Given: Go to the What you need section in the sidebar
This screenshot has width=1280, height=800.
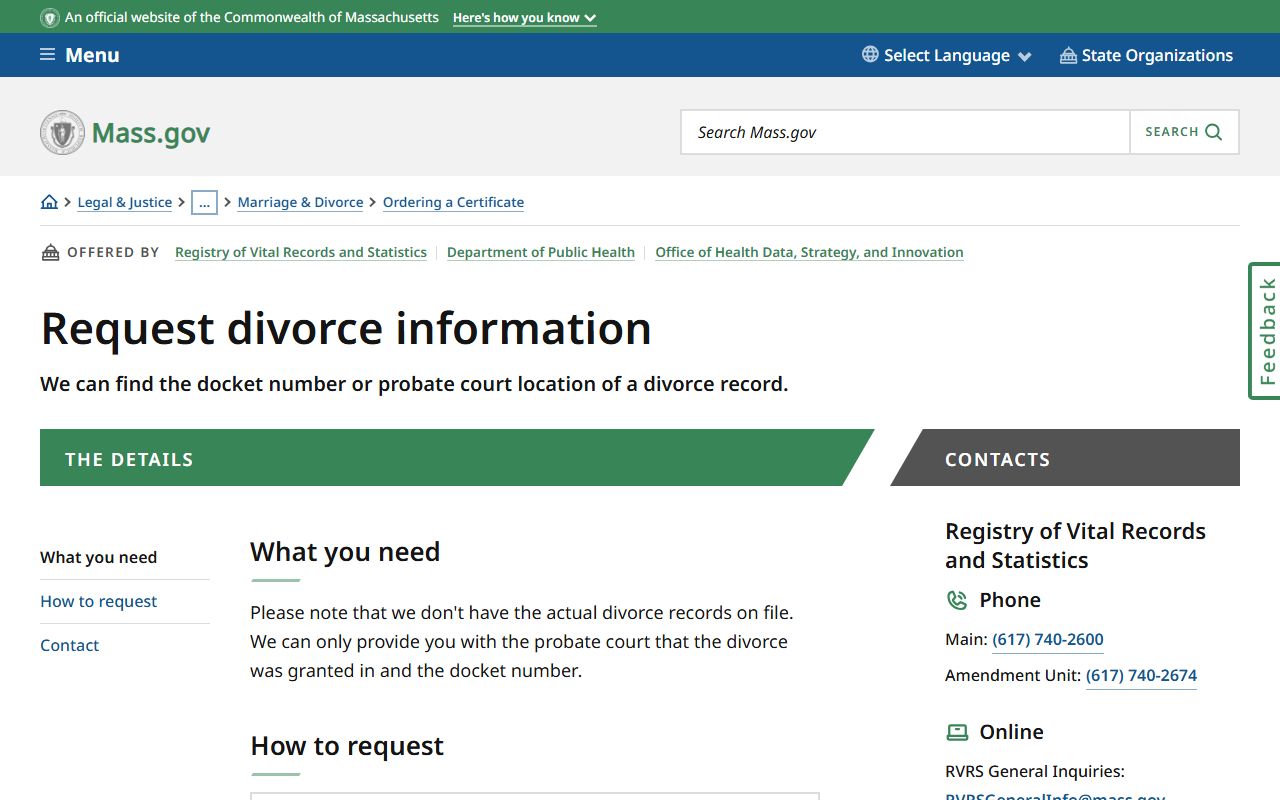Looking at the screenshot, I should coord(98,557).
